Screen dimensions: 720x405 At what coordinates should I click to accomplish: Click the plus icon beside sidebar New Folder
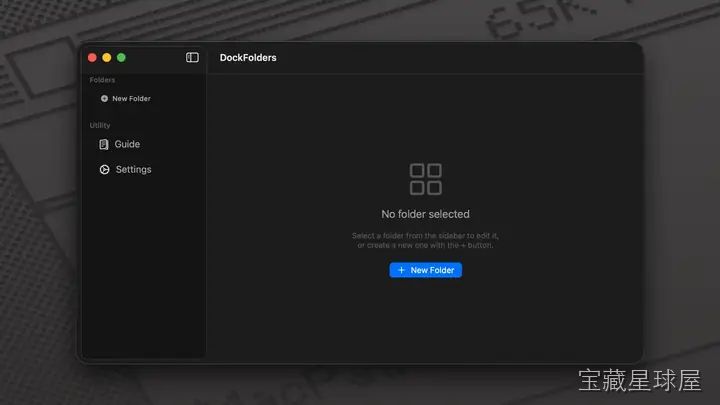tap(104, 98)
